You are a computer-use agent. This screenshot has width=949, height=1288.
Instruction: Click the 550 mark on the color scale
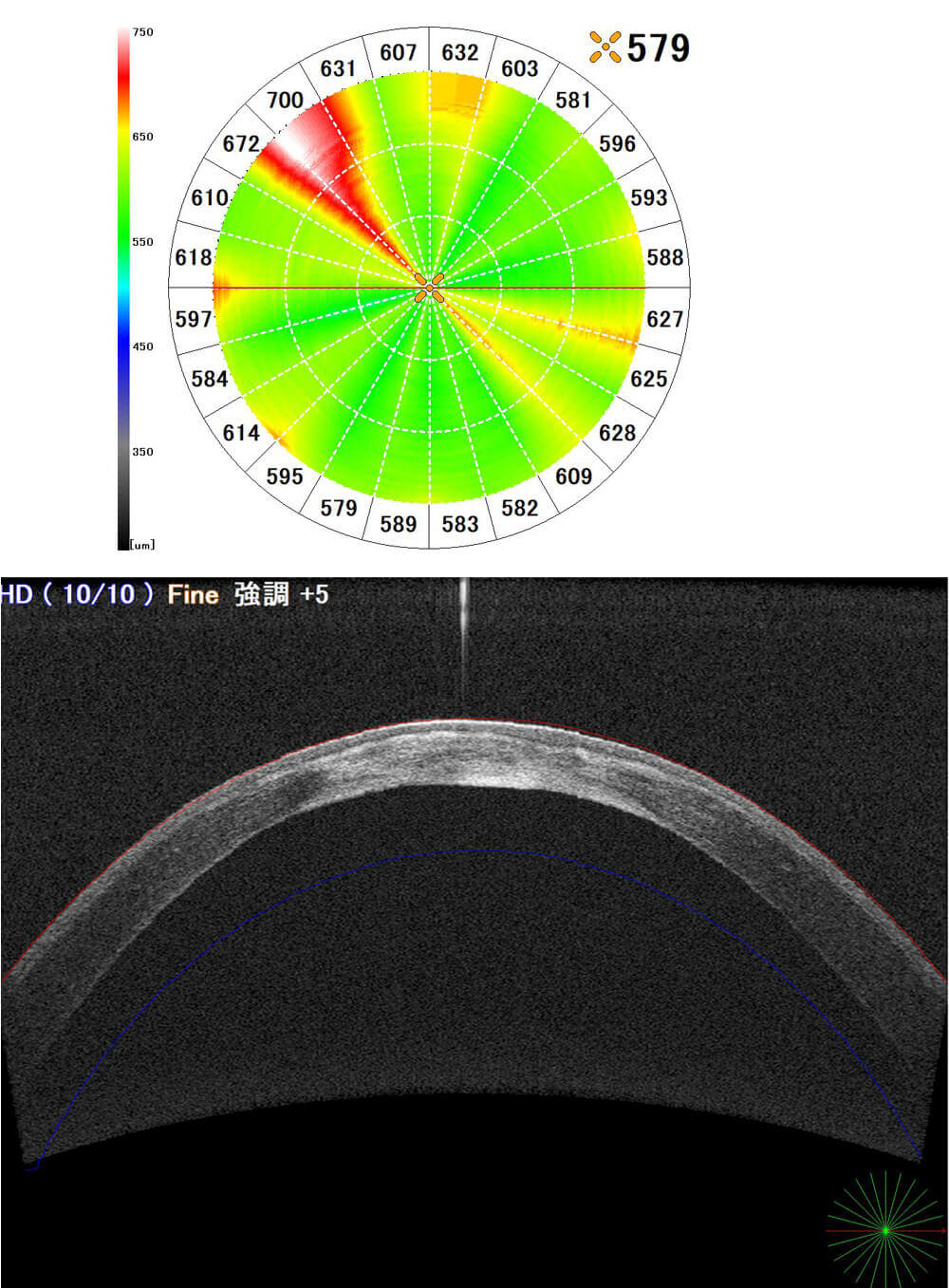tap(141, 242)
